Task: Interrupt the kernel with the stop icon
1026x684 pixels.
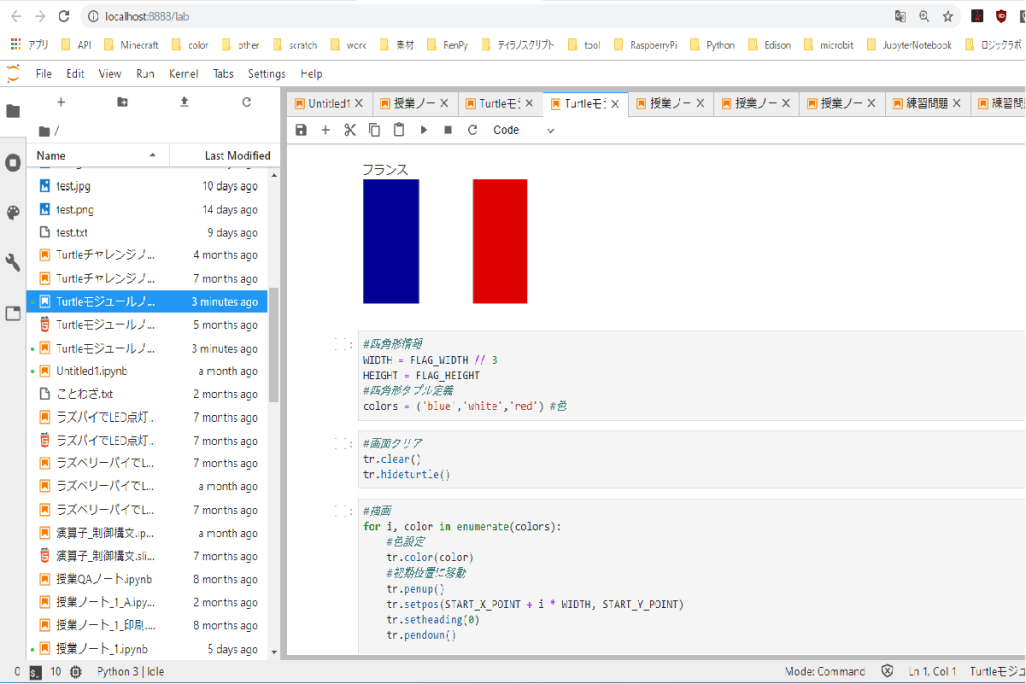Action: click(448, 130)
